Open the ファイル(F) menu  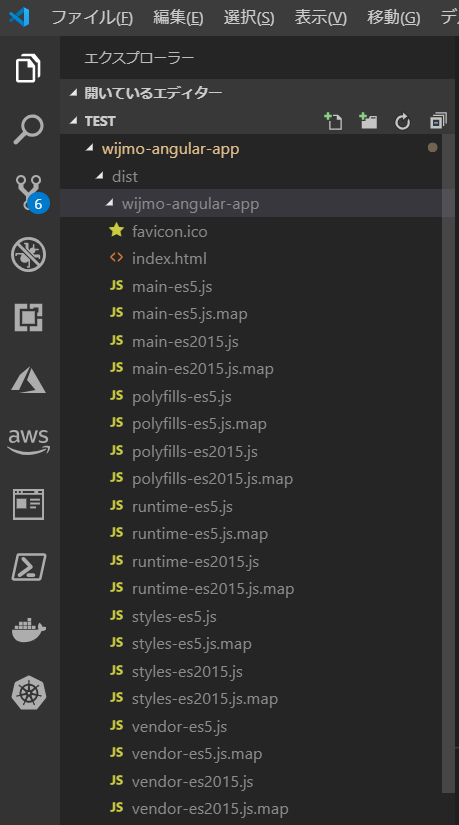92,17
